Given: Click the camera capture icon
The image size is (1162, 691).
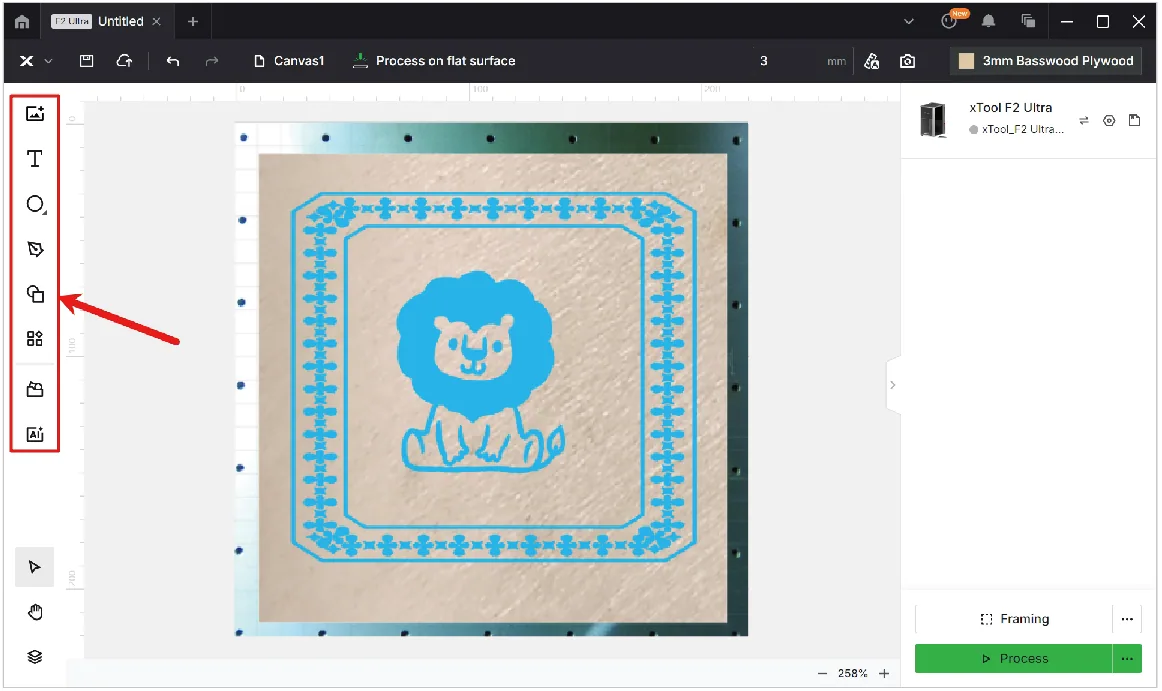Looking at the screenshot, I should point(907,62).
